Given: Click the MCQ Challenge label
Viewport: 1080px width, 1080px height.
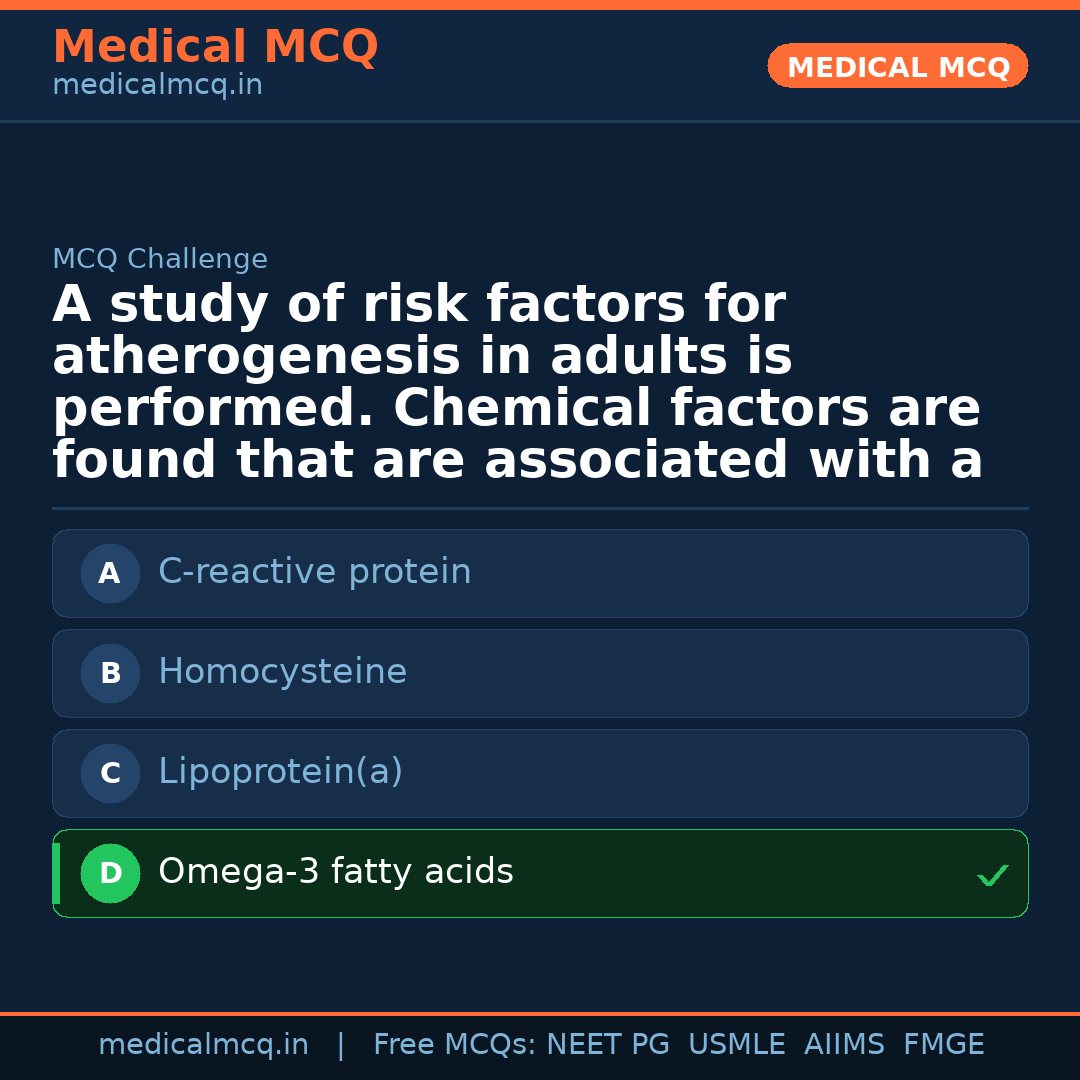Looking at the screenshot, I should (x=160, y=259).
